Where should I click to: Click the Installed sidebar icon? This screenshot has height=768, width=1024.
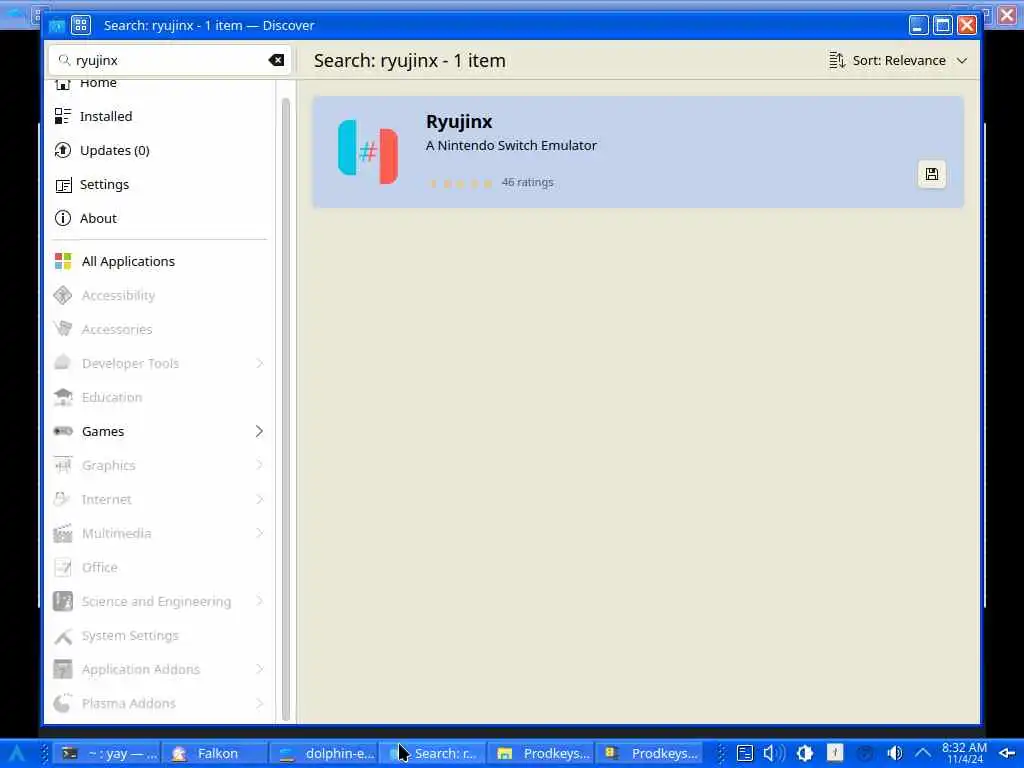point(63,116)
